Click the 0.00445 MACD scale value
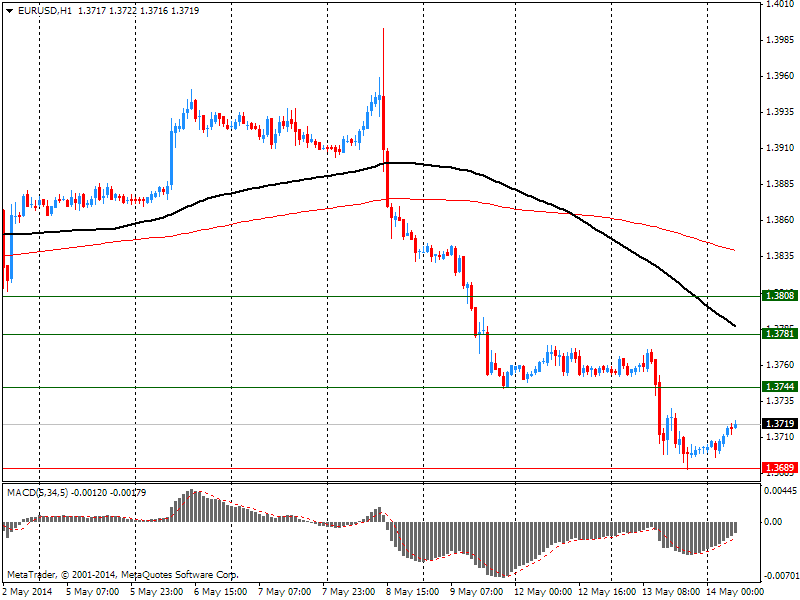 click(780, 491)
